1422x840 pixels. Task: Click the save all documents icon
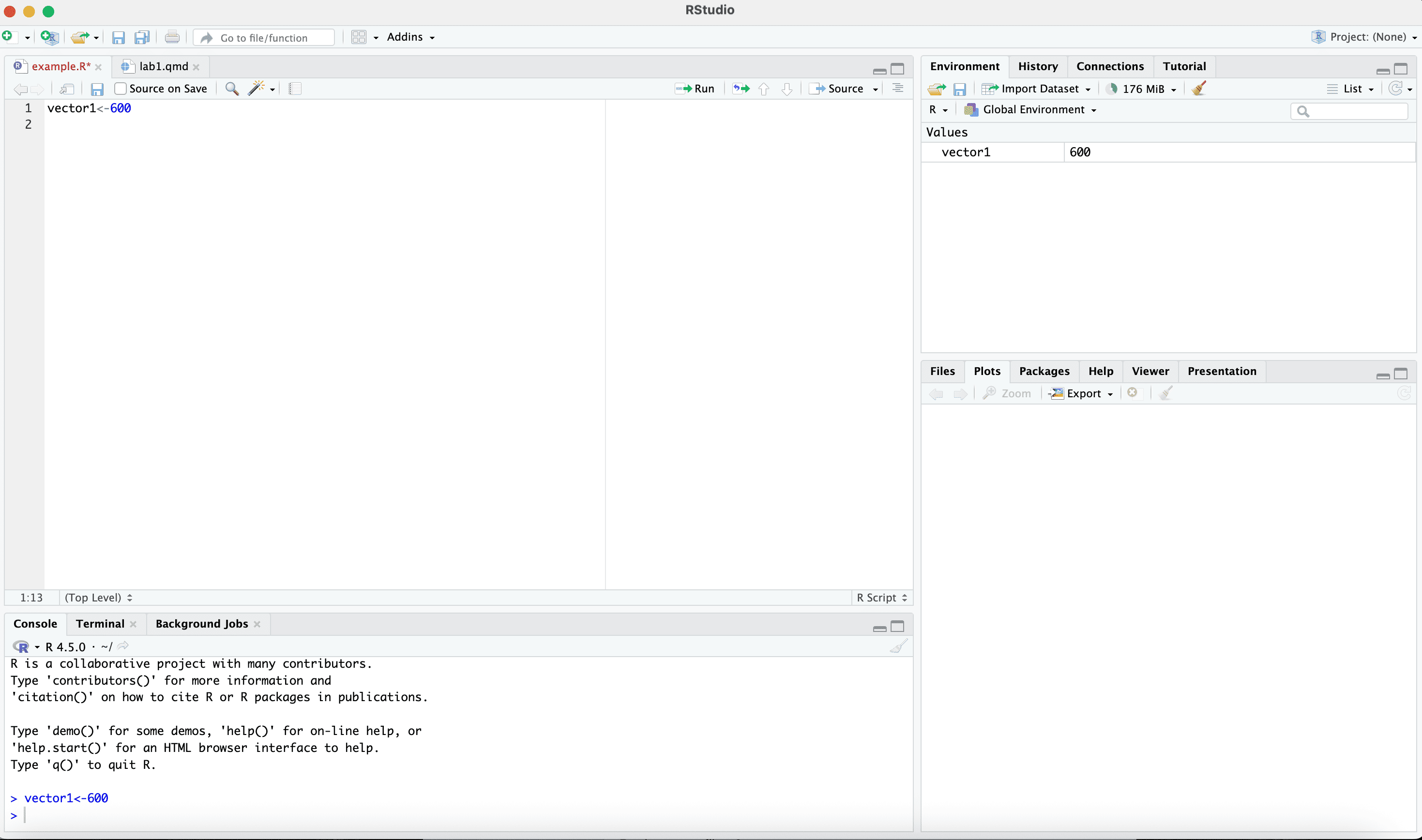click(141, 37)
